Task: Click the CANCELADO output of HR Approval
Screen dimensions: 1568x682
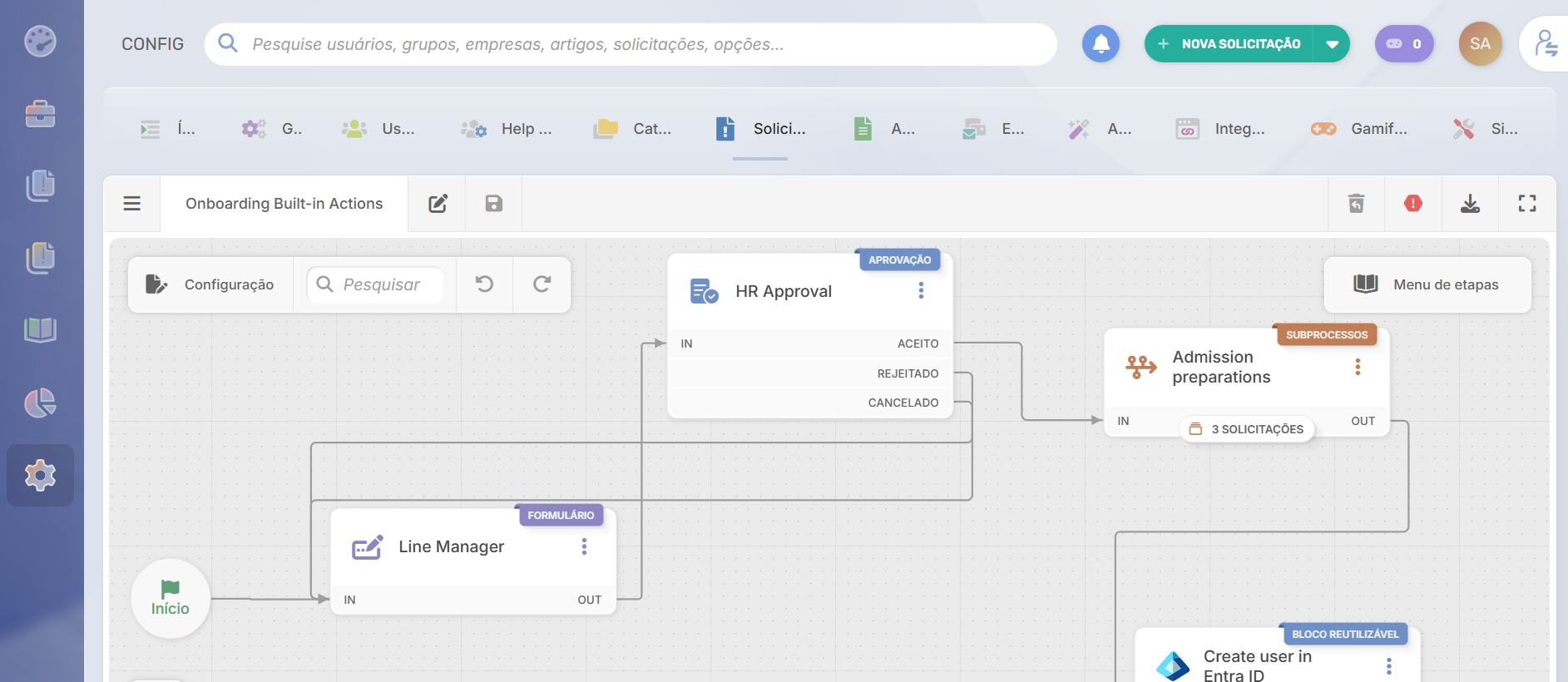Action: pyautogui.click(x=903, y=403)
